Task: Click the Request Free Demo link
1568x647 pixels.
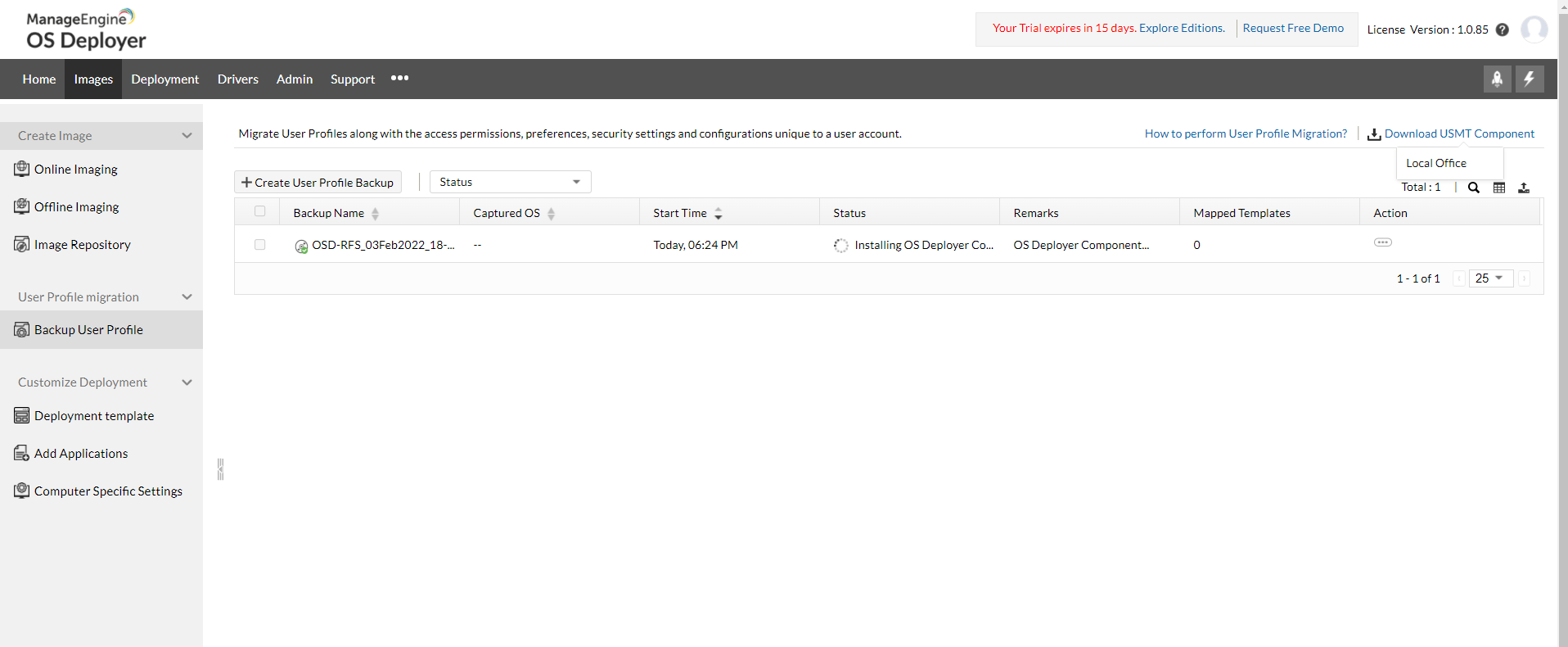Action: click(x=1293, y=28)
